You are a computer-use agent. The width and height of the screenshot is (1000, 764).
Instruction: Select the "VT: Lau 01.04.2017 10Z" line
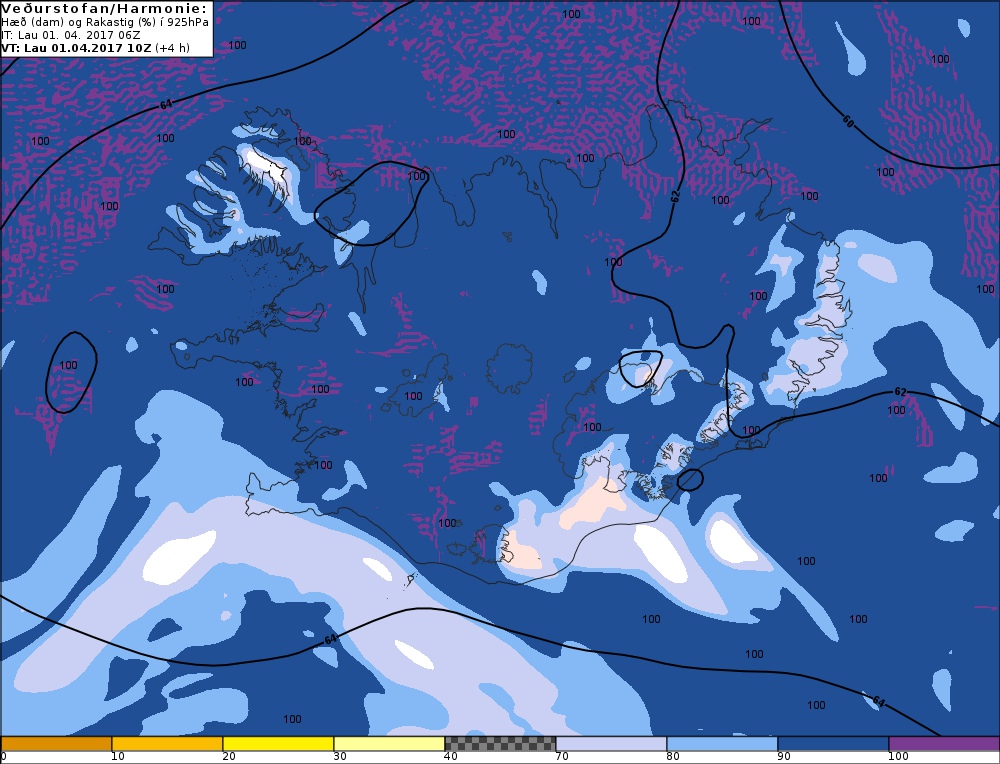point(75,47)
